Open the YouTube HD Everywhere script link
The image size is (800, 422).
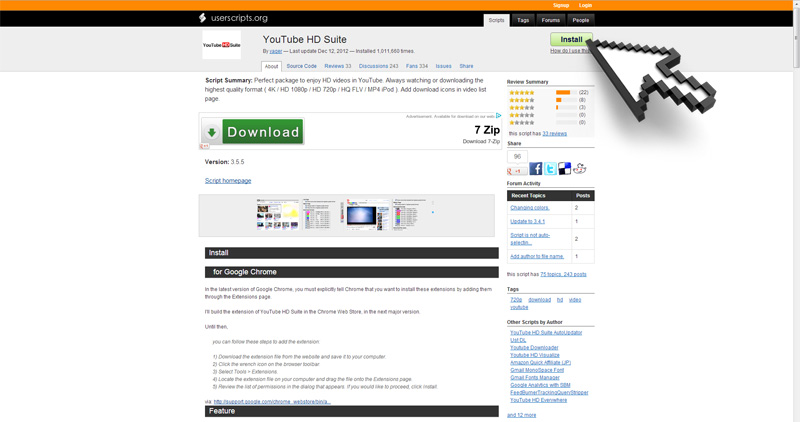point(538,400)
